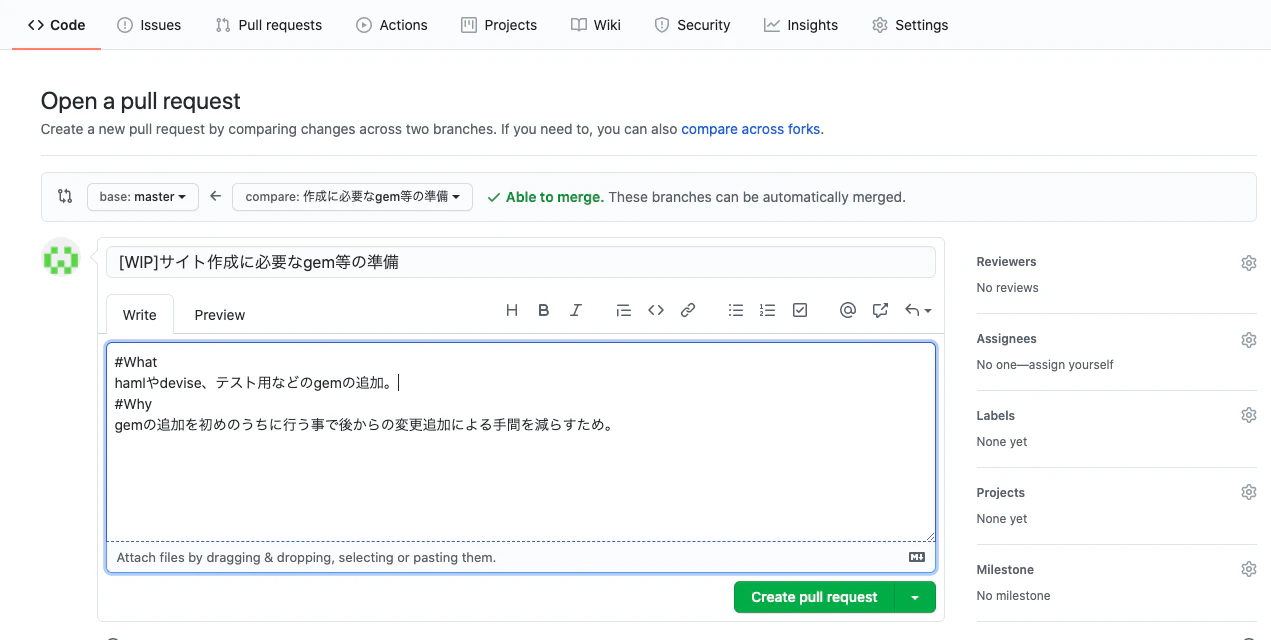Screen dimensions: 1271x640
Task: Open the Projects gear settings
Action: 1249,492
